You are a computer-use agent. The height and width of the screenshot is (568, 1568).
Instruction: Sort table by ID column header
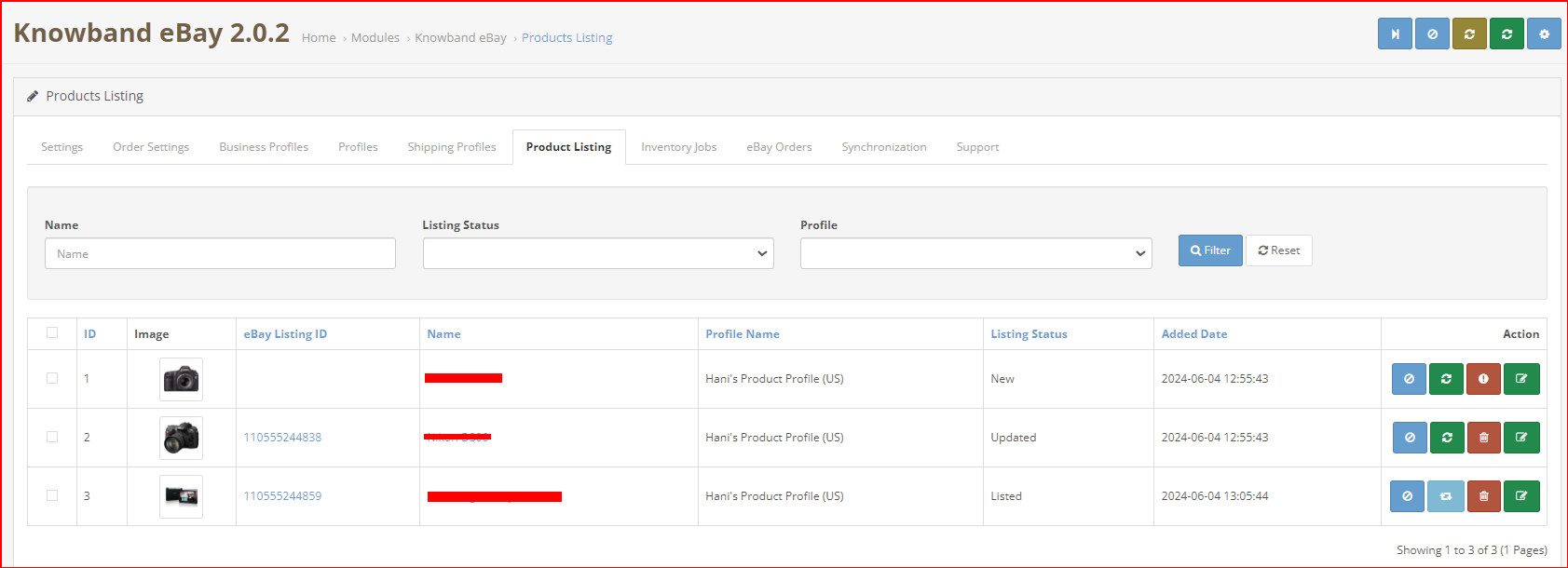coord(90,334)
